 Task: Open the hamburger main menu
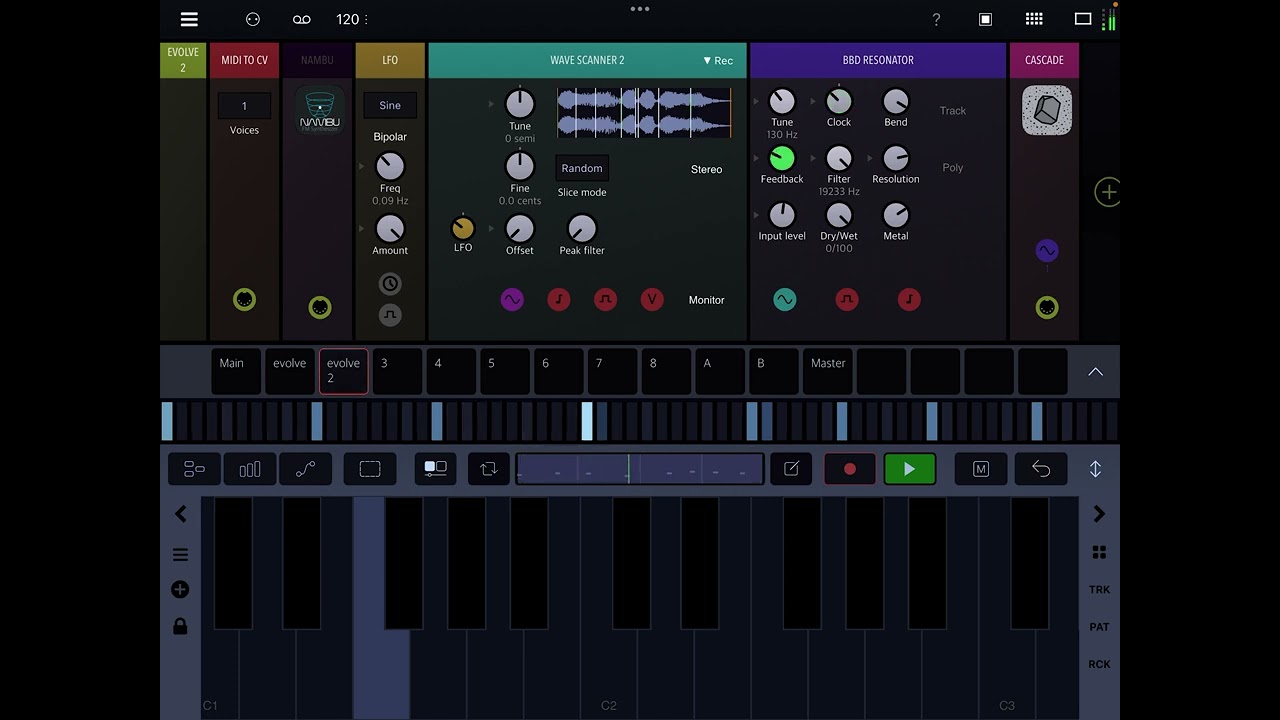189,19
